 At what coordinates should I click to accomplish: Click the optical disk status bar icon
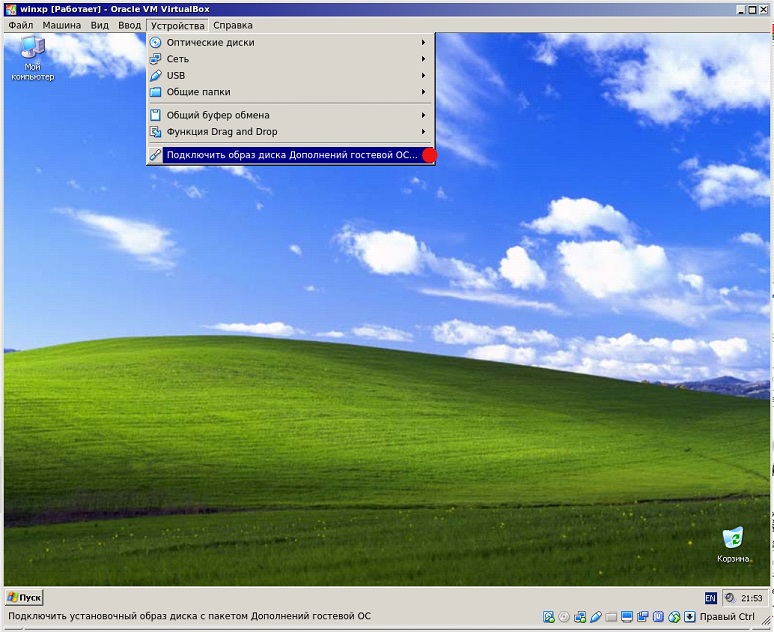coord(564,617)
